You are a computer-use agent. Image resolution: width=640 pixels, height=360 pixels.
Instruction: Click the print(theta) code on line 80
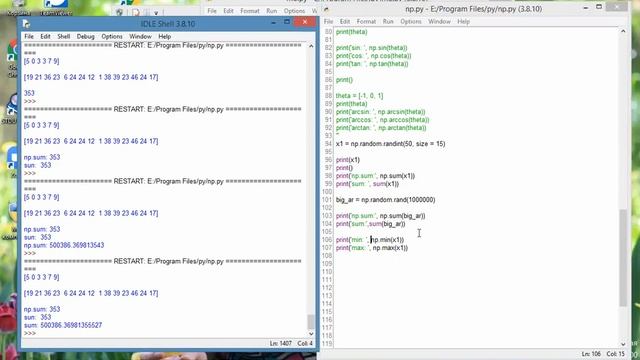tap(351, 32)
